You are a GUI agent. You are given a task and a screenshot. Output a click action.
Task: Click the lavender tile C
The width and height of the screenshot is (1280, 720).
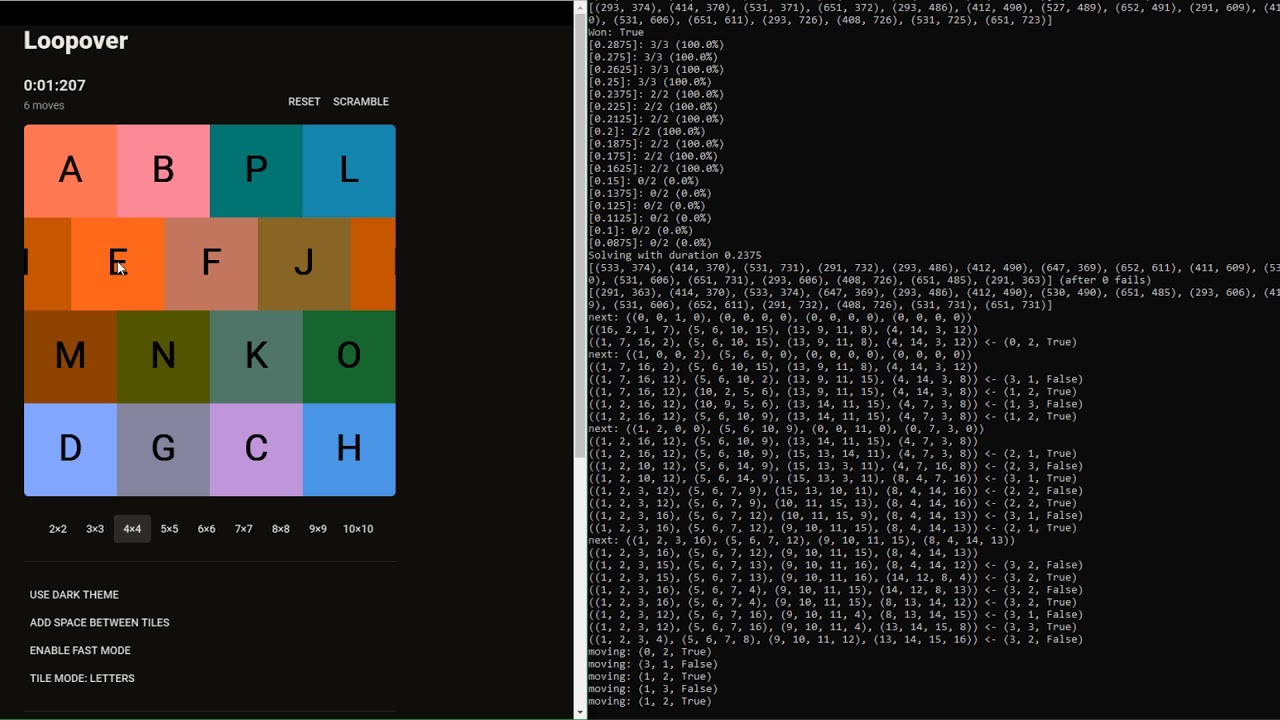(256, 450)
